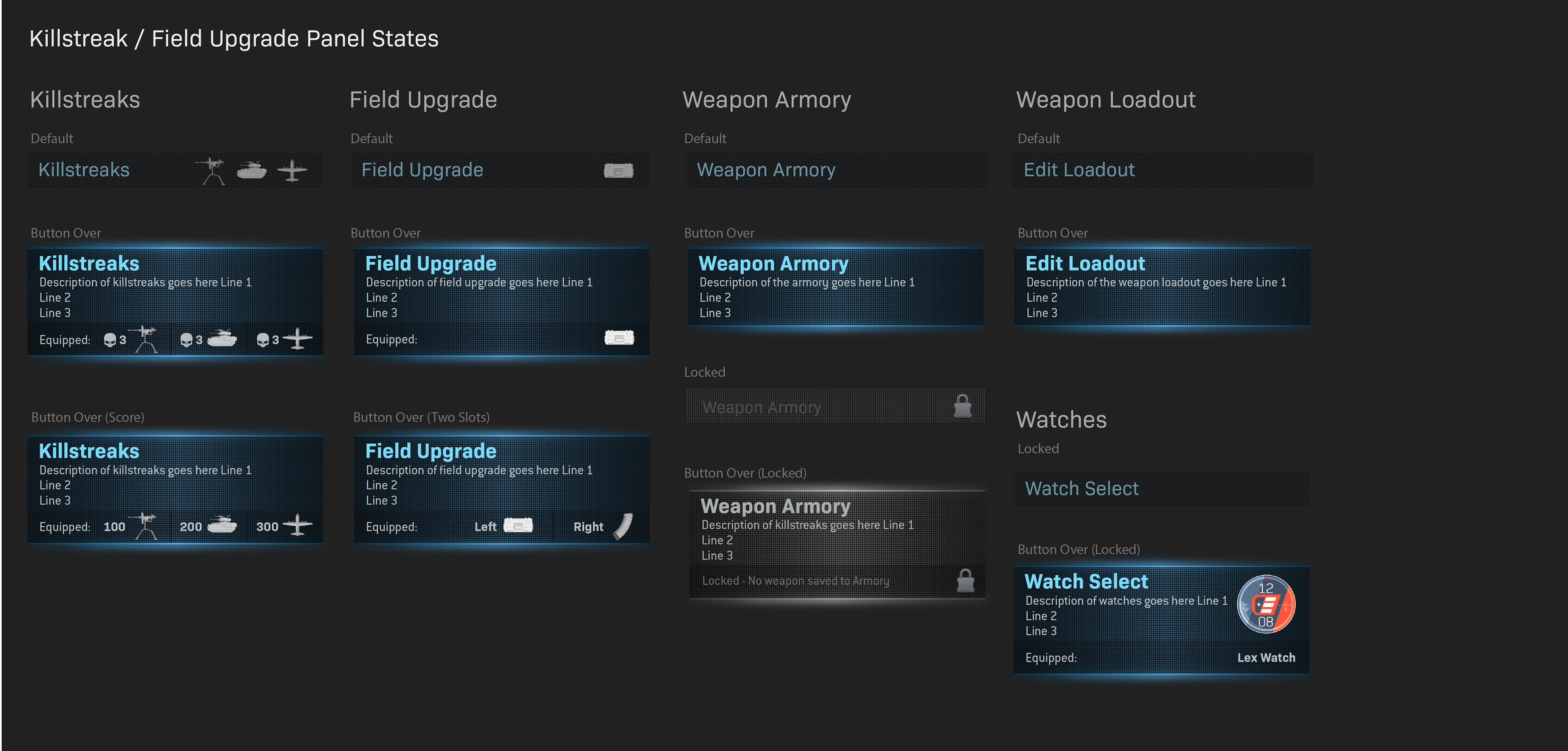This screenshot has height=751, width=1568.
Task: Click the default Killstreaks label text
Action: point(84,170)
